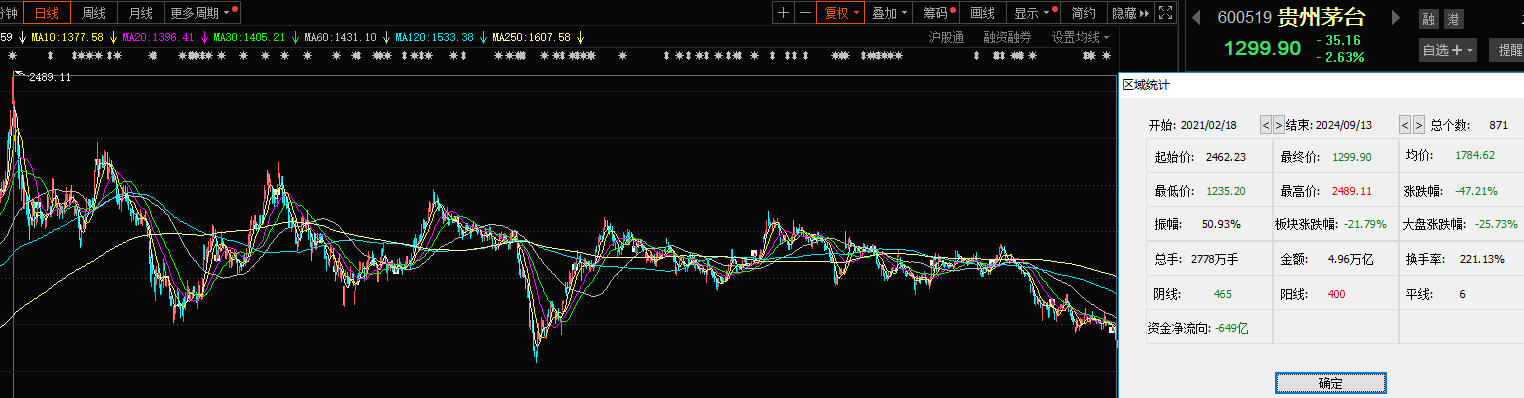Click the 2489.11 high price label
Image resolution: width=1524 pixels, height=398 pixels.
pyautogui.click(x=50, y=77)
